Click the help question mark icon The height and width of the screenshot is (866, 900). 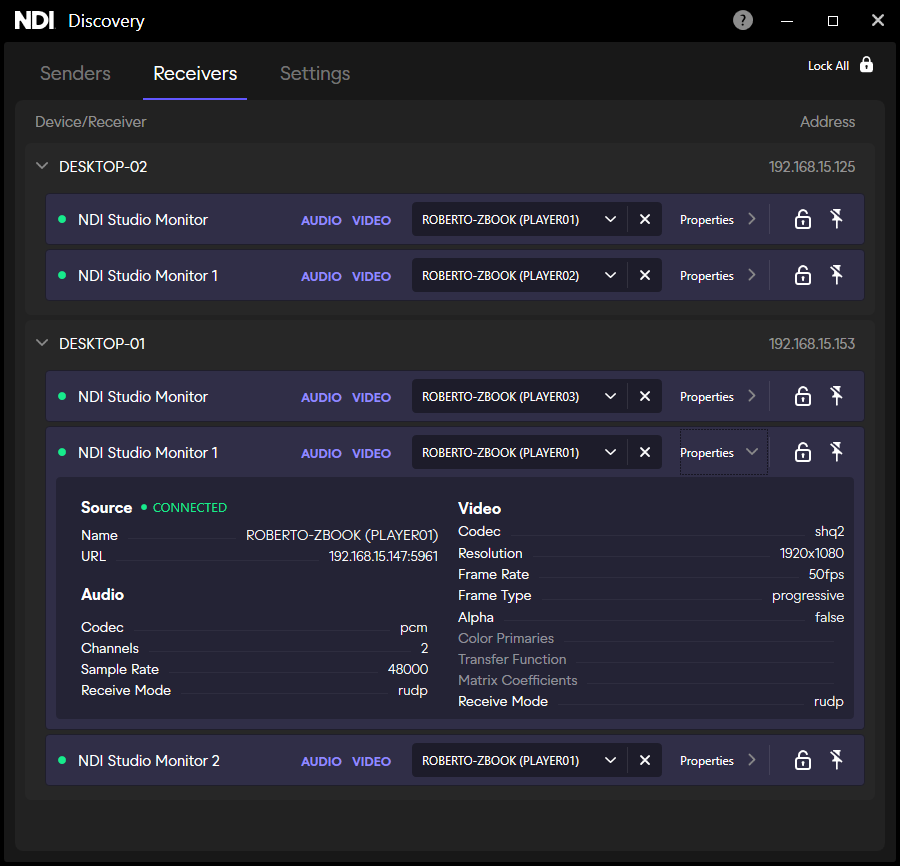point(743,20)
